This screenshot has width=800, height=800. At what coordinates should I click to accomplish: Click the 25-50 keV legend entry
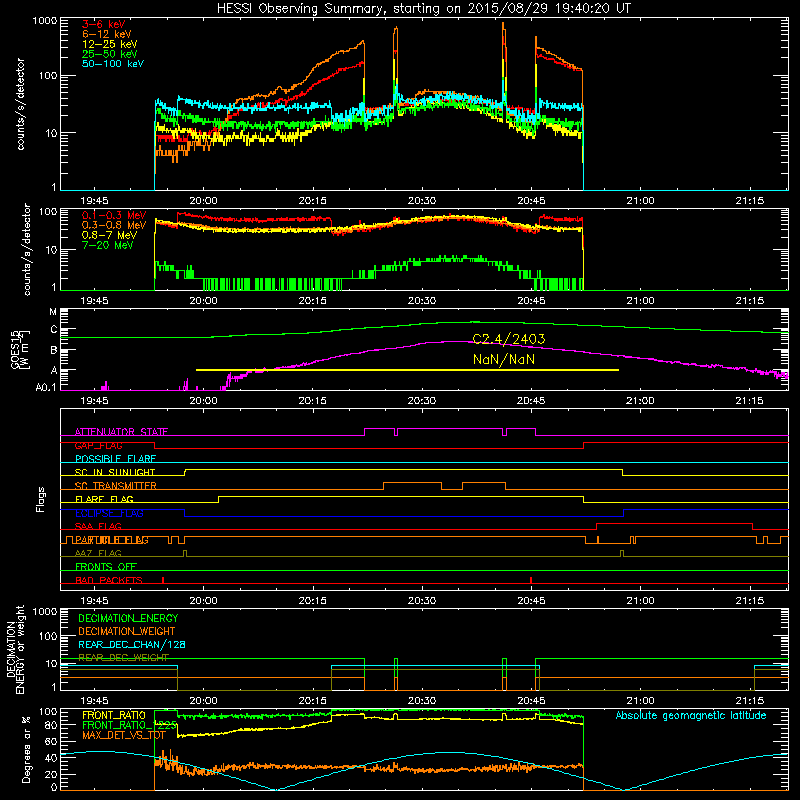tap(109, 54)
